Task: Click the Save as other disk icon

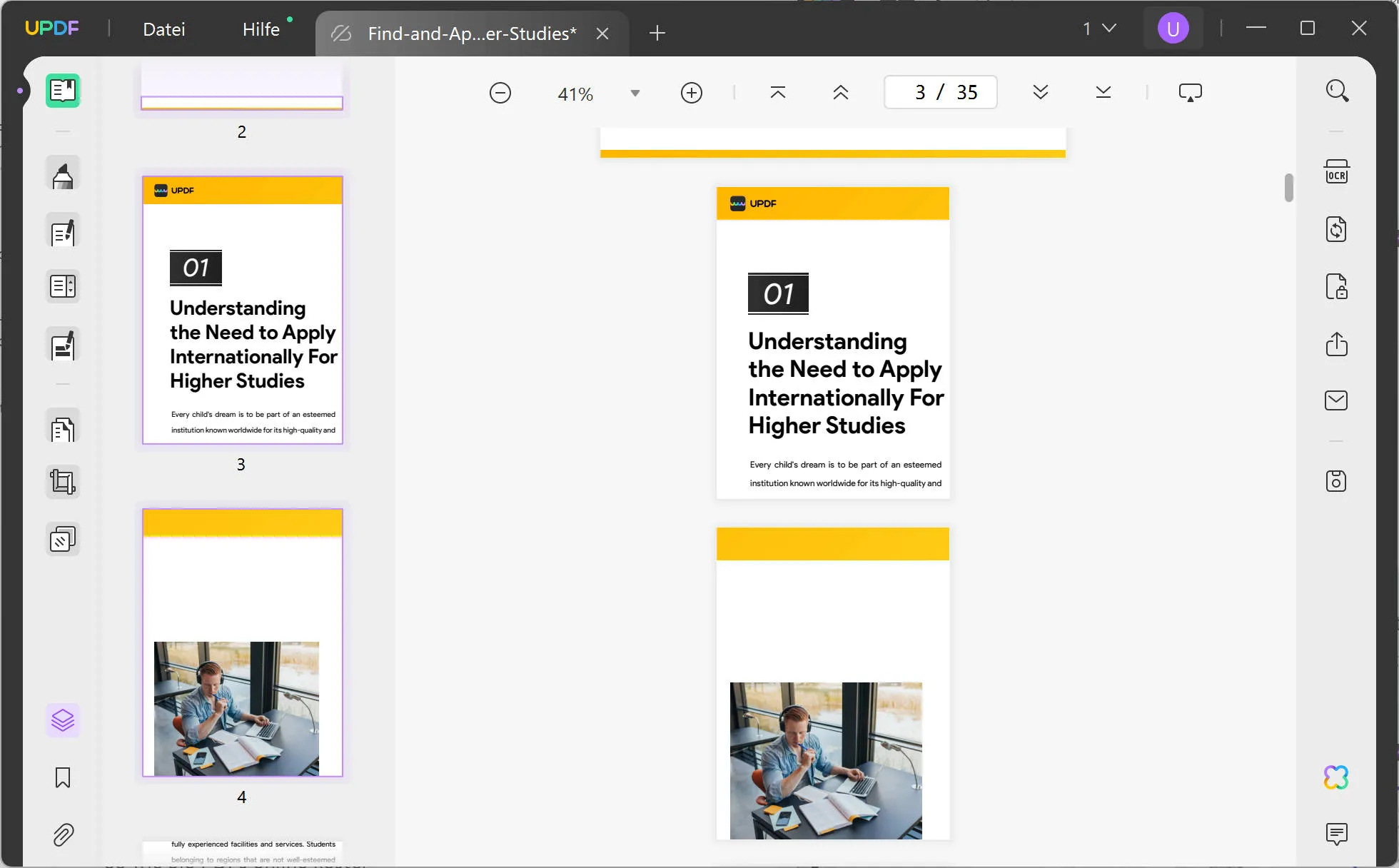Action: coord(1337,481)
